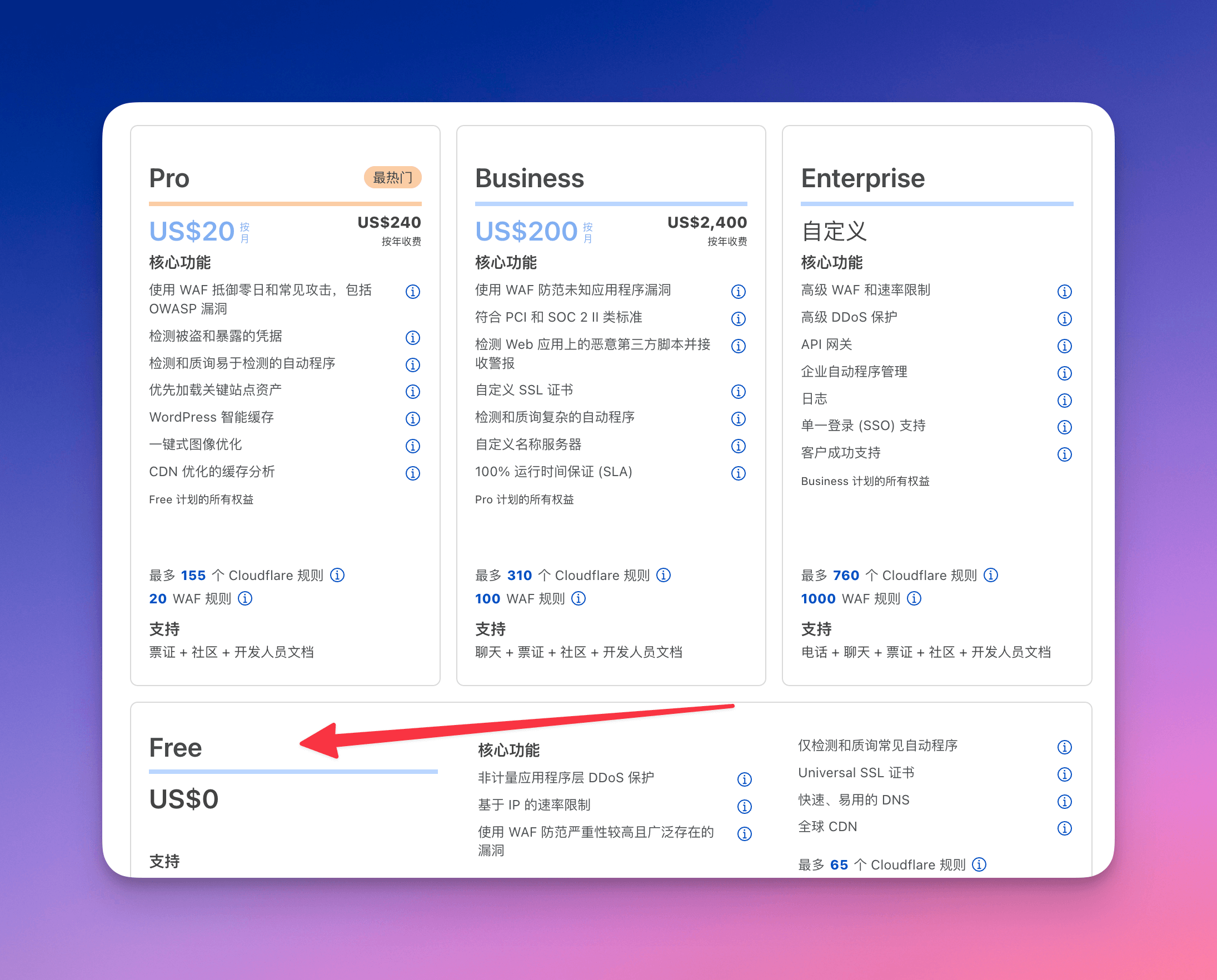Click the US$200 monthly price
Image resolution: width=1217 pixels, height=980 pixels.
tap(526, 231)
